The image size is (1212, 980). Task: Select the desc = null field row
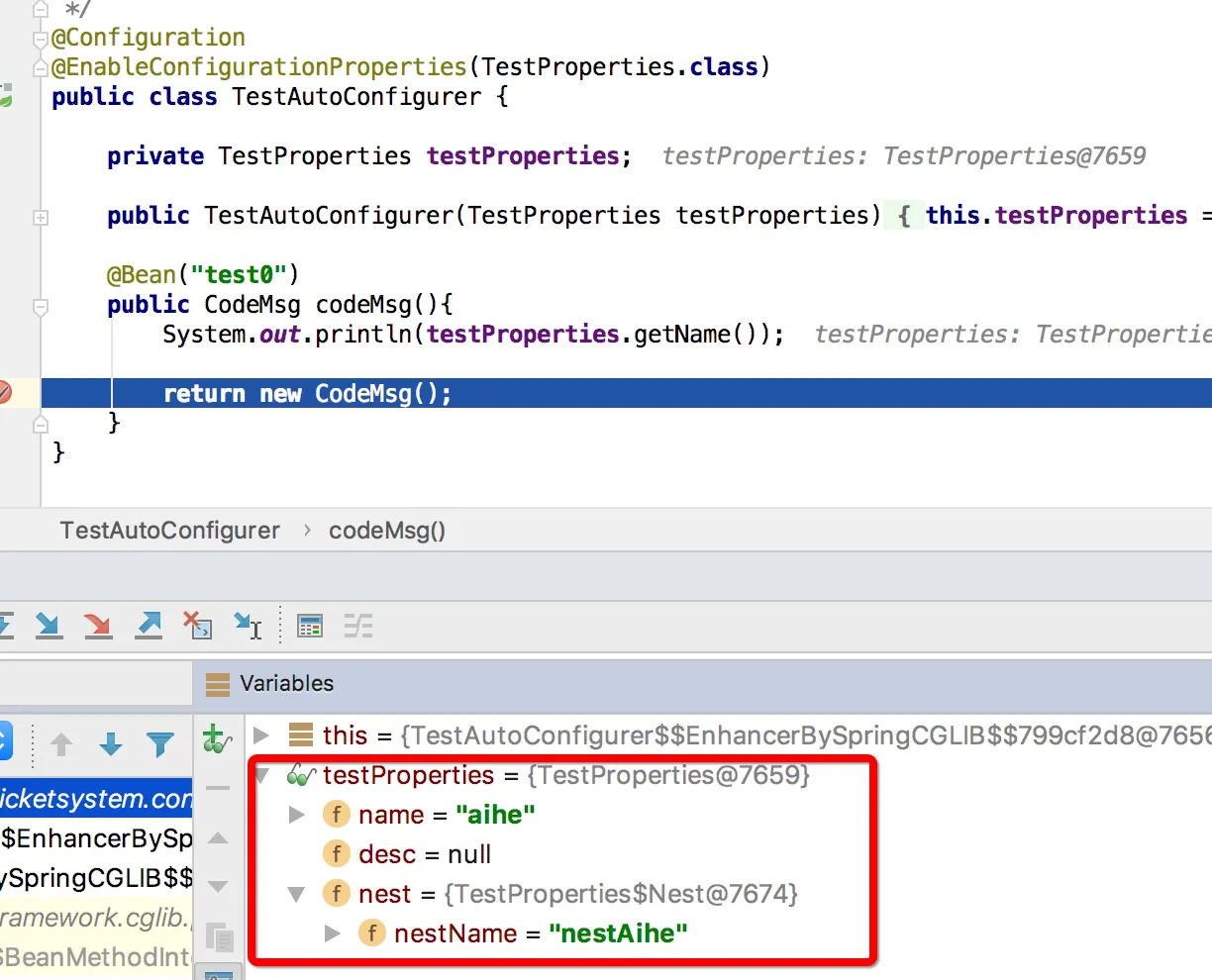424,854
